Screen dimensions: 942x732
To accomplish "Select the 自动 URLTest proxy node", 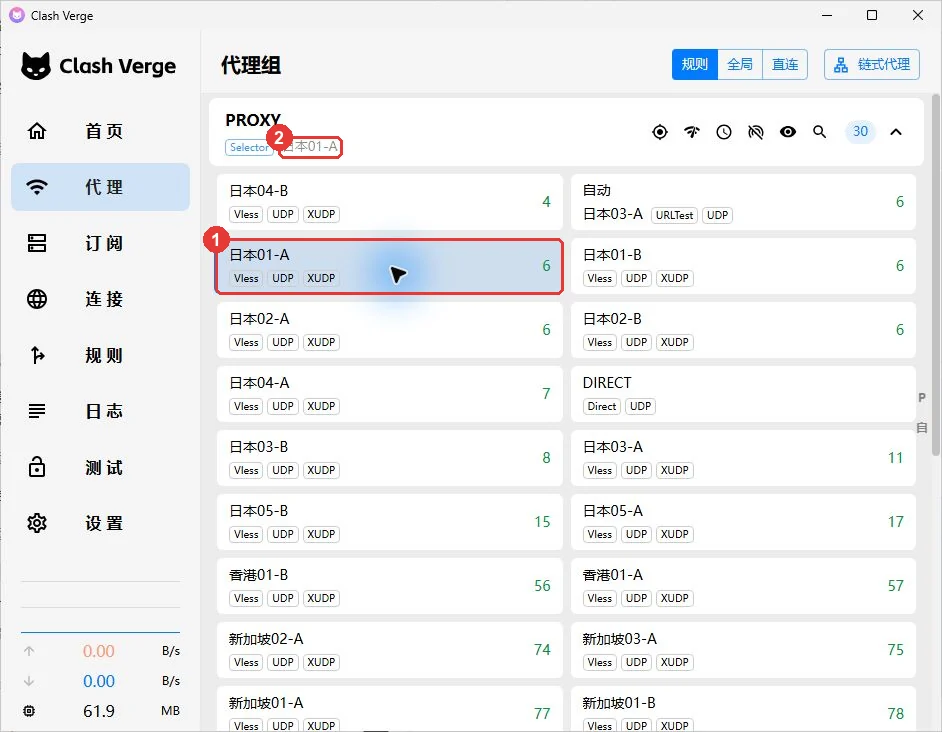I will [743, 202].
